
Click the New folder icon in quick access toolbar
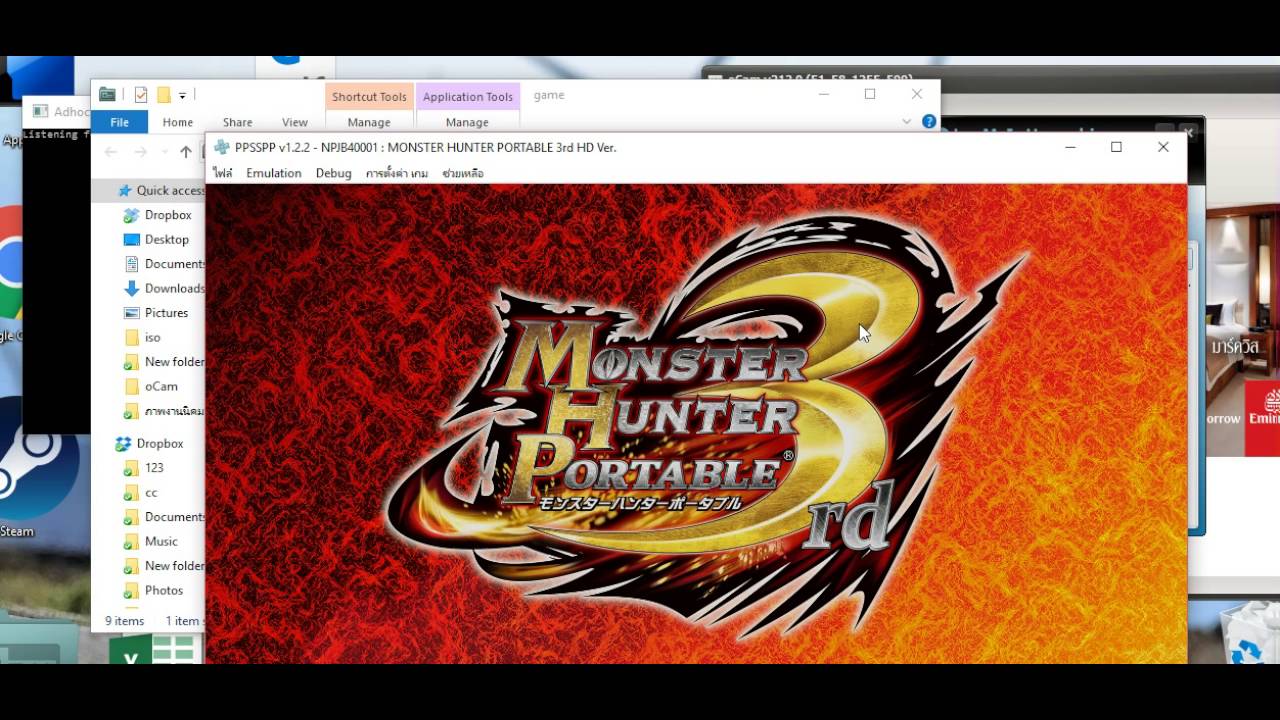[163, 95]
